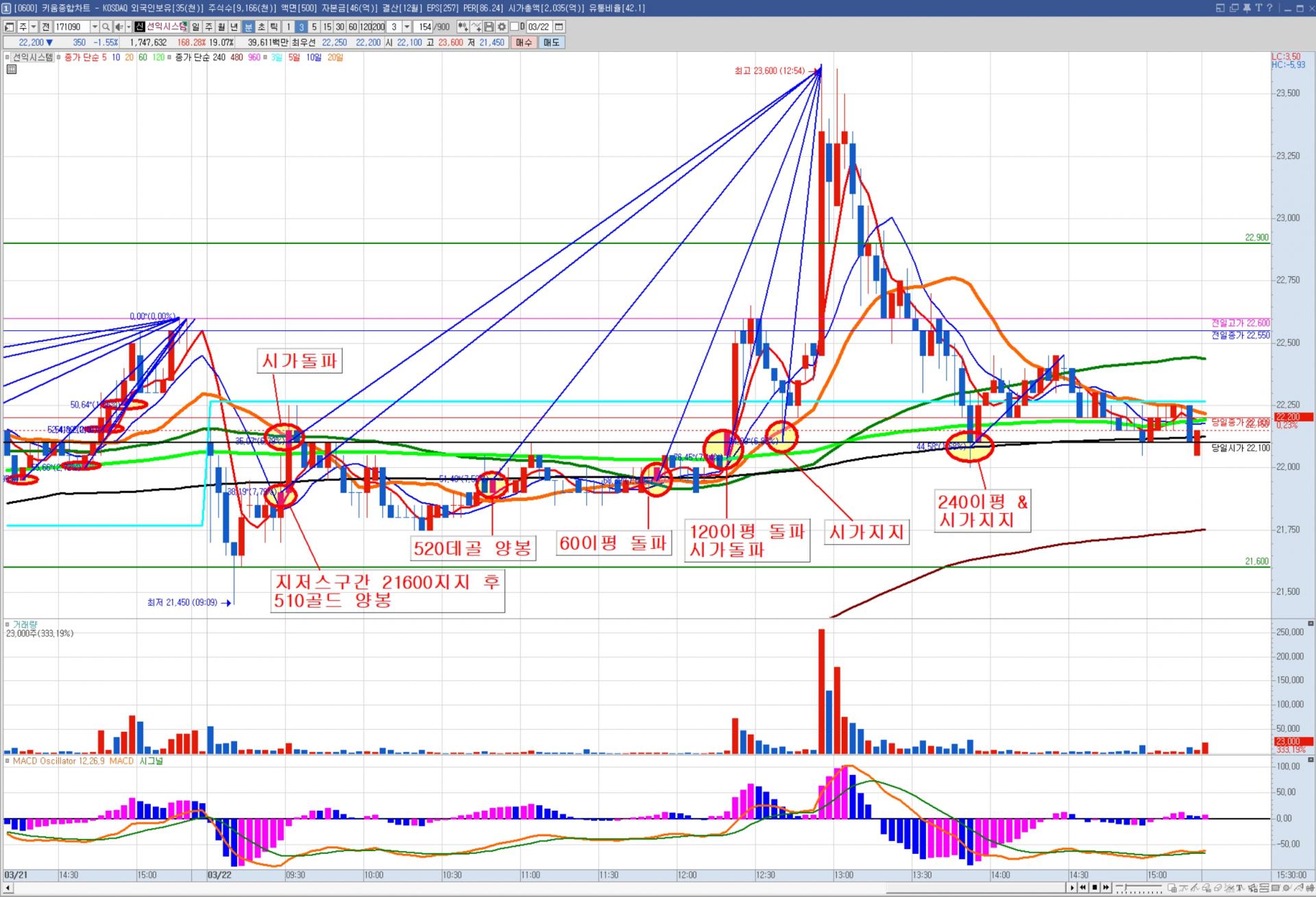
Task: Click the speaker sound icon in toolbar
Action: point(119,27)
